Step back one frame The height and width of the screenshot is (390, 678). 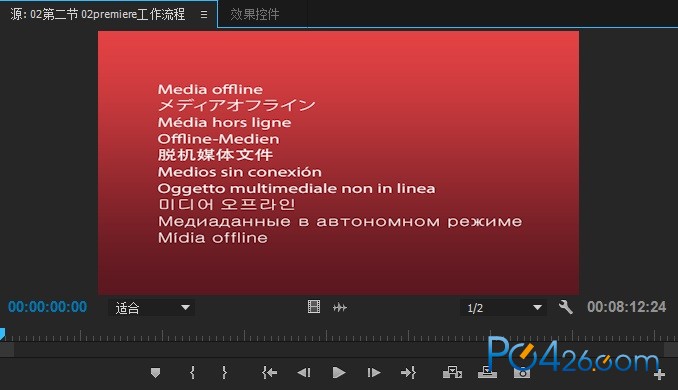(304, 372)
